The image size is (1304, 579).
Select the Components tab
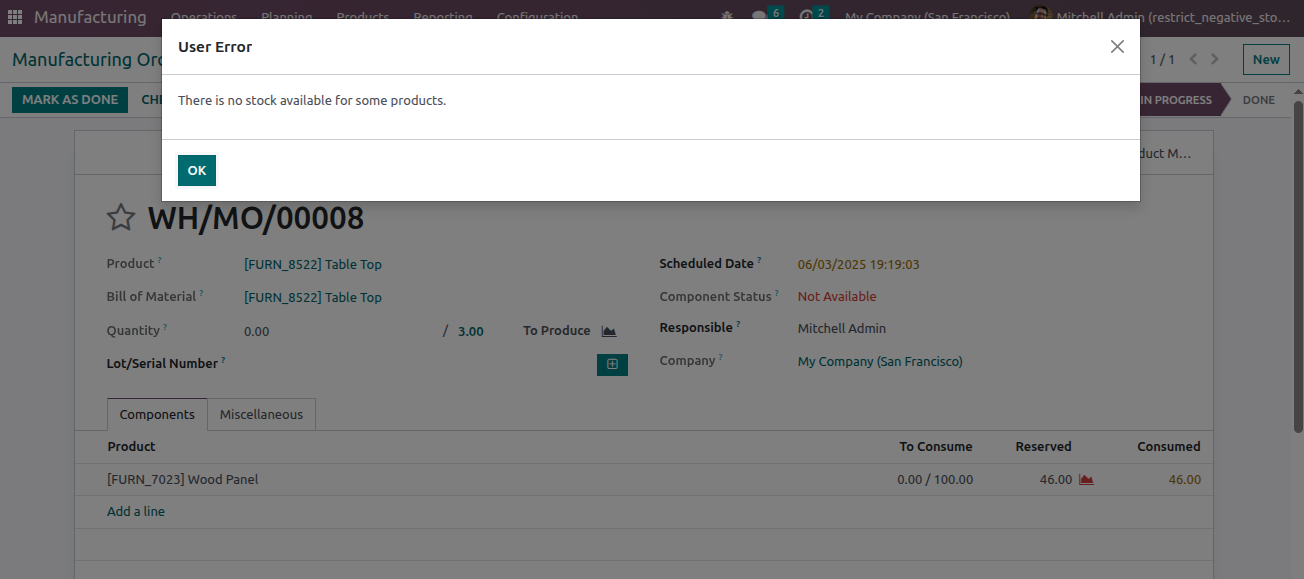(157, 415)
